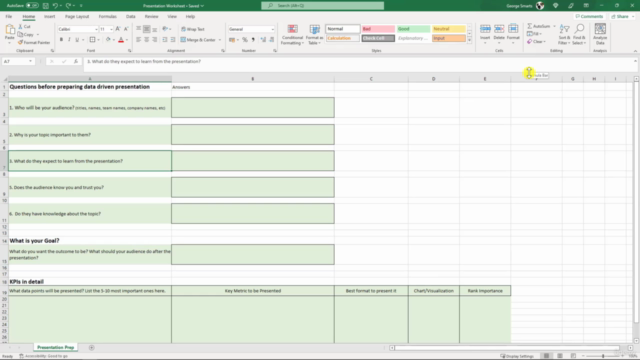640x360 pixels.
Task: Click into the formula bar text
Action: coord(144,62)
